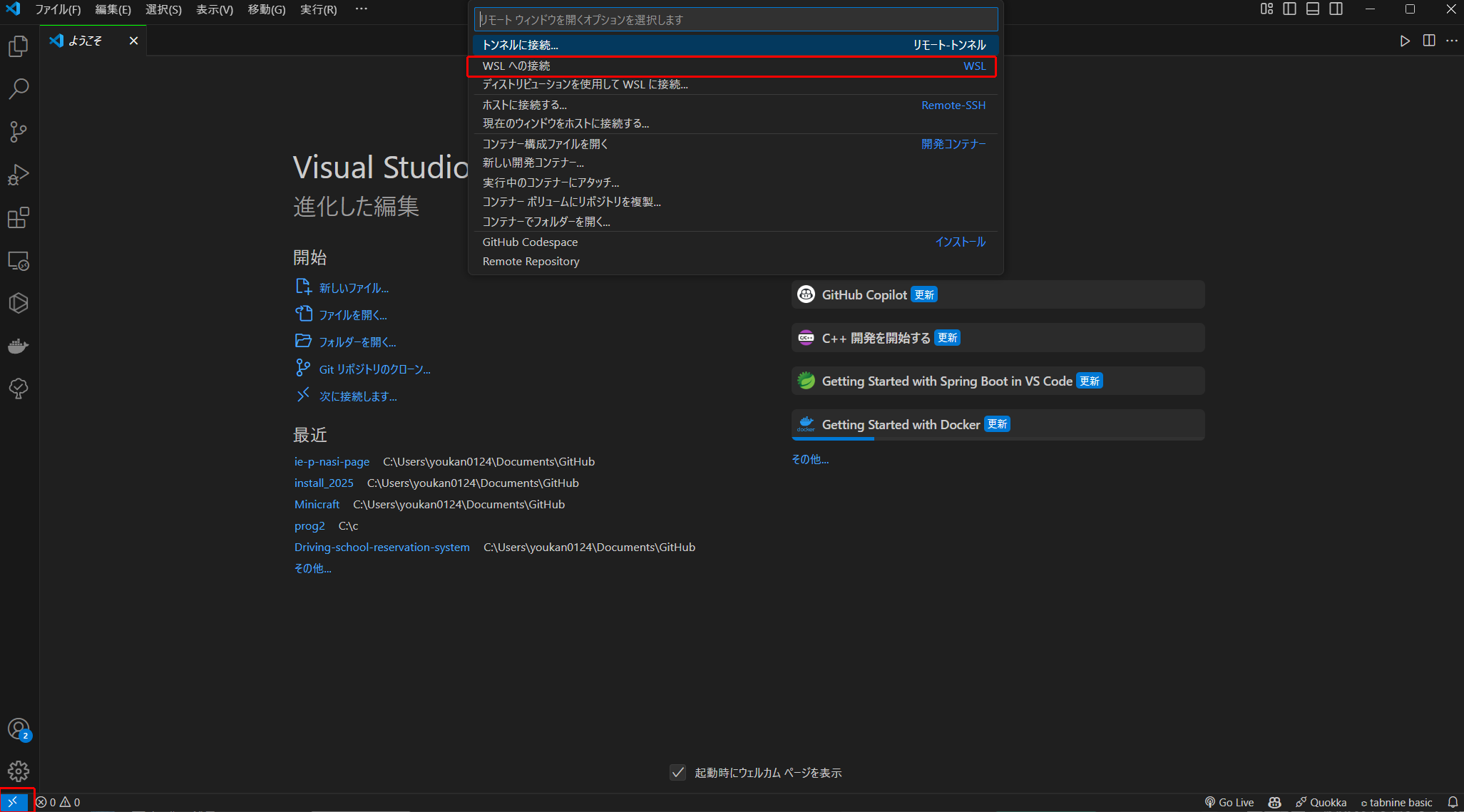
Task: Click tabnine basic in the status bar
Action: [1396, 802]
